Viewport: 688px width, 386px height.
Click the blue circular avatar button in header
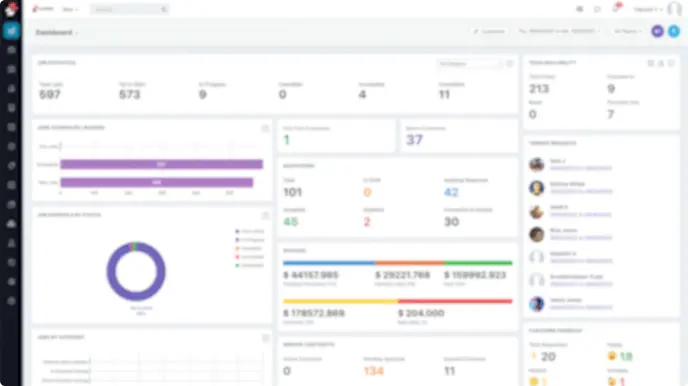click(674, 31)
